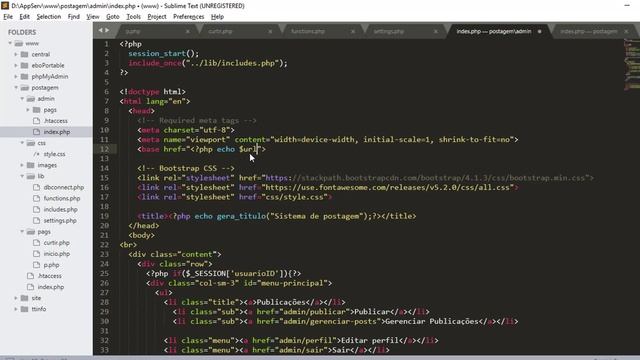Image resolution: width=640 pixels, height=360 pixels.
Task: Click the include_once line of code
Action: pyautogui.click(x=208, y=63)
